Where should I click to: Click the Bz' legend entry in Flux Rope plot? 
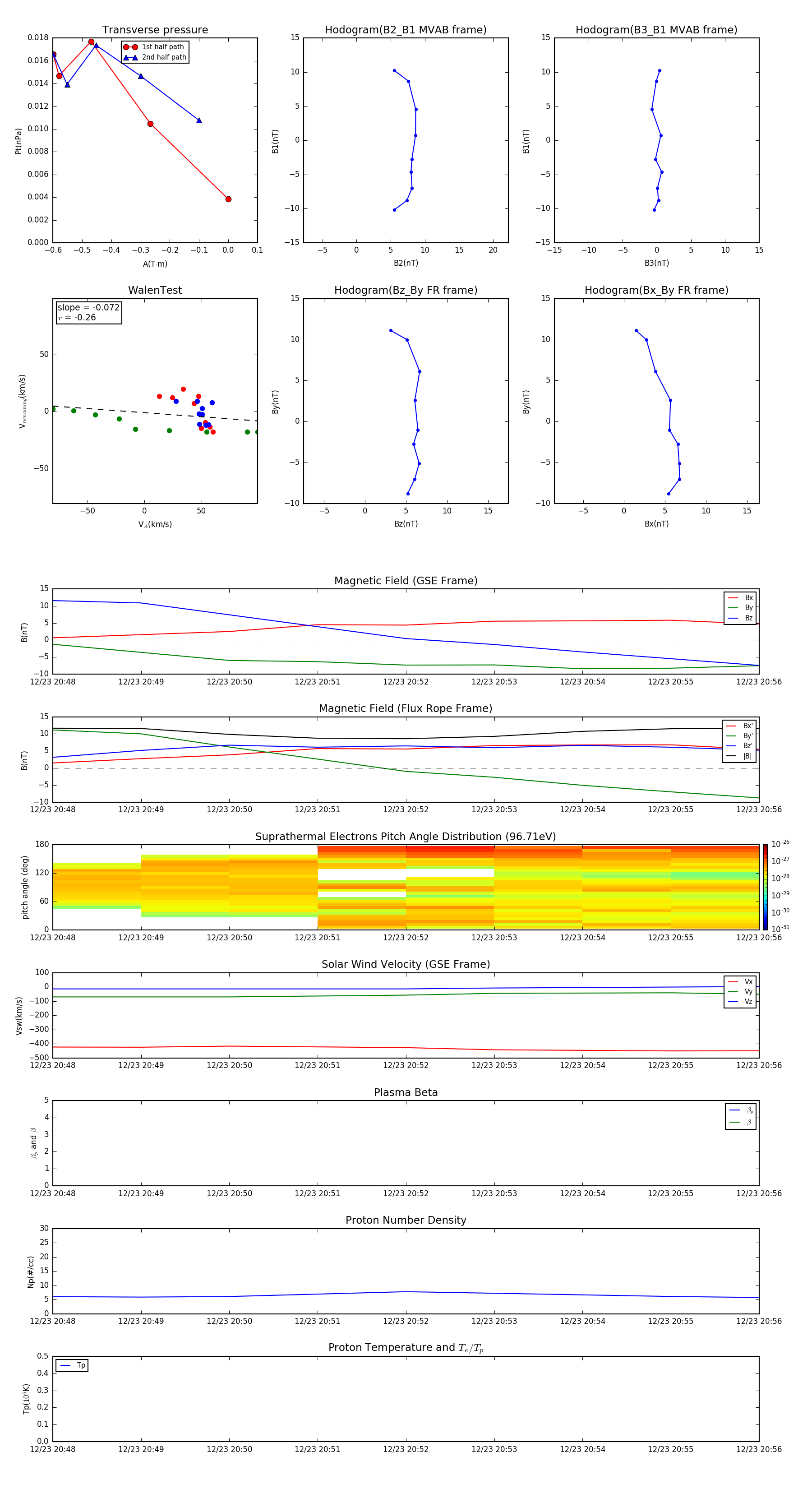pyautogui.click(x=739, y=746)
